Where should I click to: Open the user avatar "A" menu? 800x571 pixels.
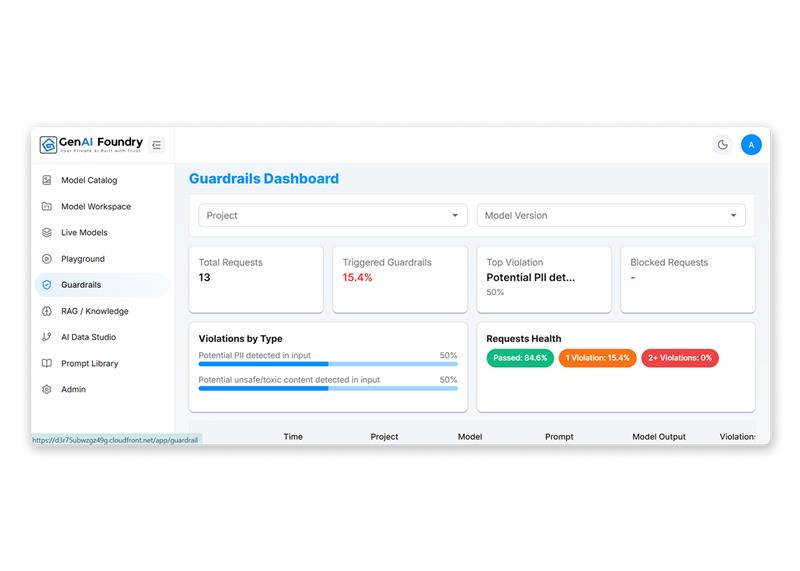click(x=751, y=145)
